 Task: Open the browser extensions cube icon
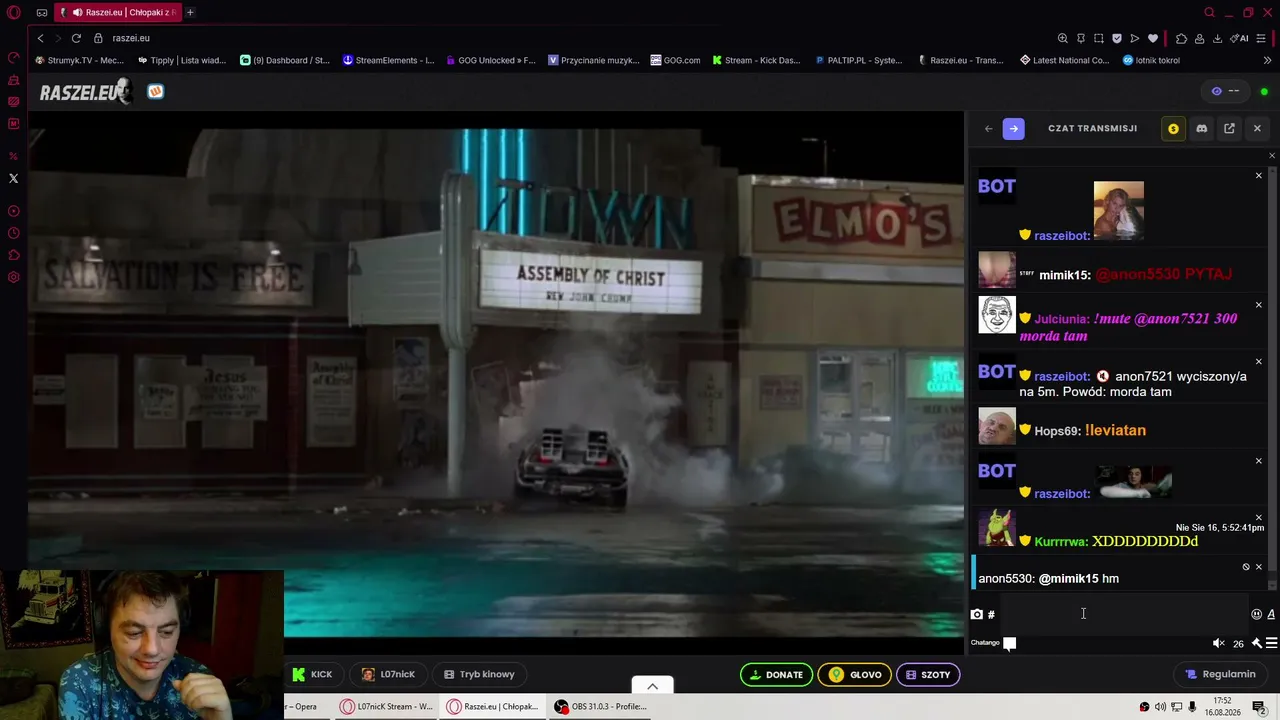1181,38
